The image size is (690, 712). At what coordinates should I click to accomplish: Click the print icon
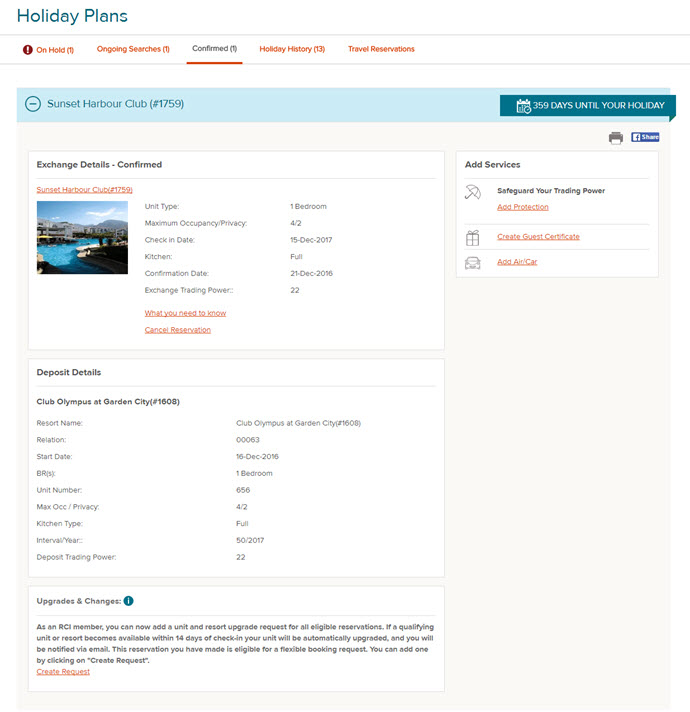[x=616, y=138]
